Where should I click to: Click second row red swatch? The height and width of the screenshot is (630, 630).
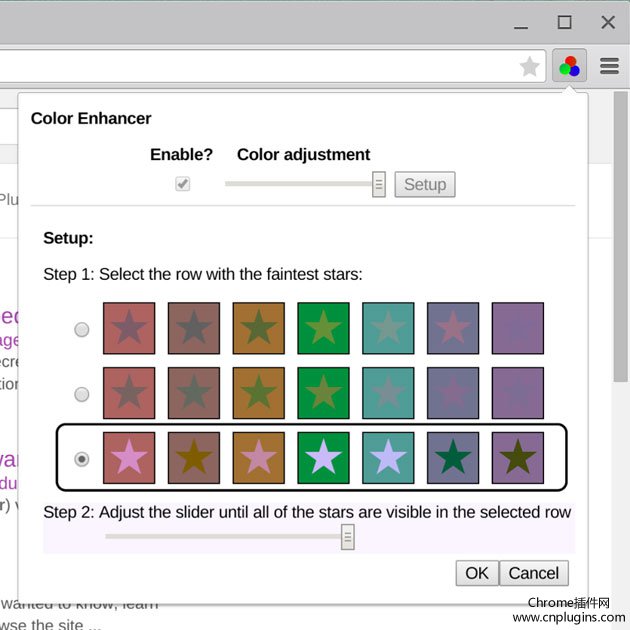click(x=129, y=393)
